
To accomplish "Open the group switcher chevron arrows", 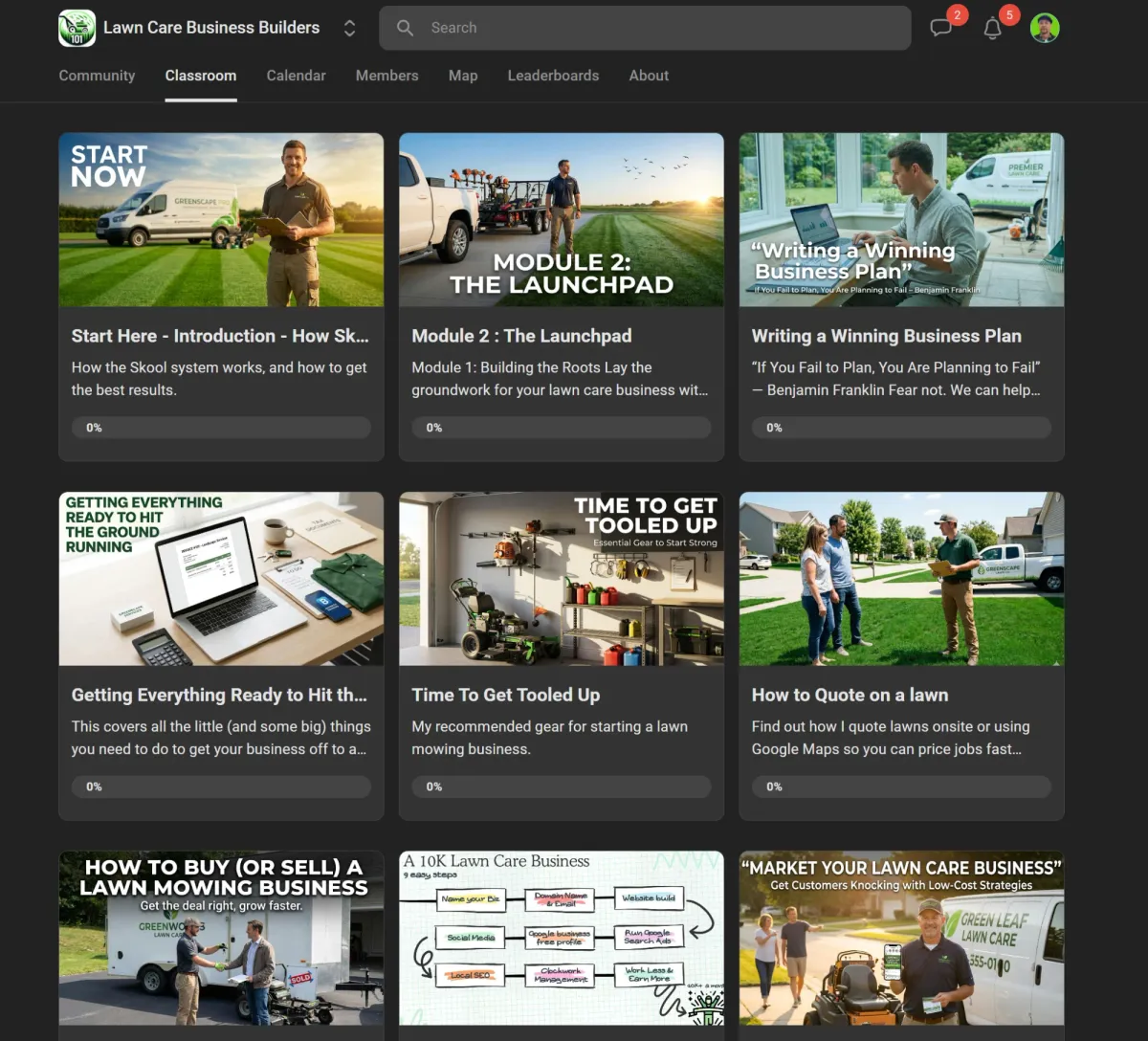I will 349,28.
